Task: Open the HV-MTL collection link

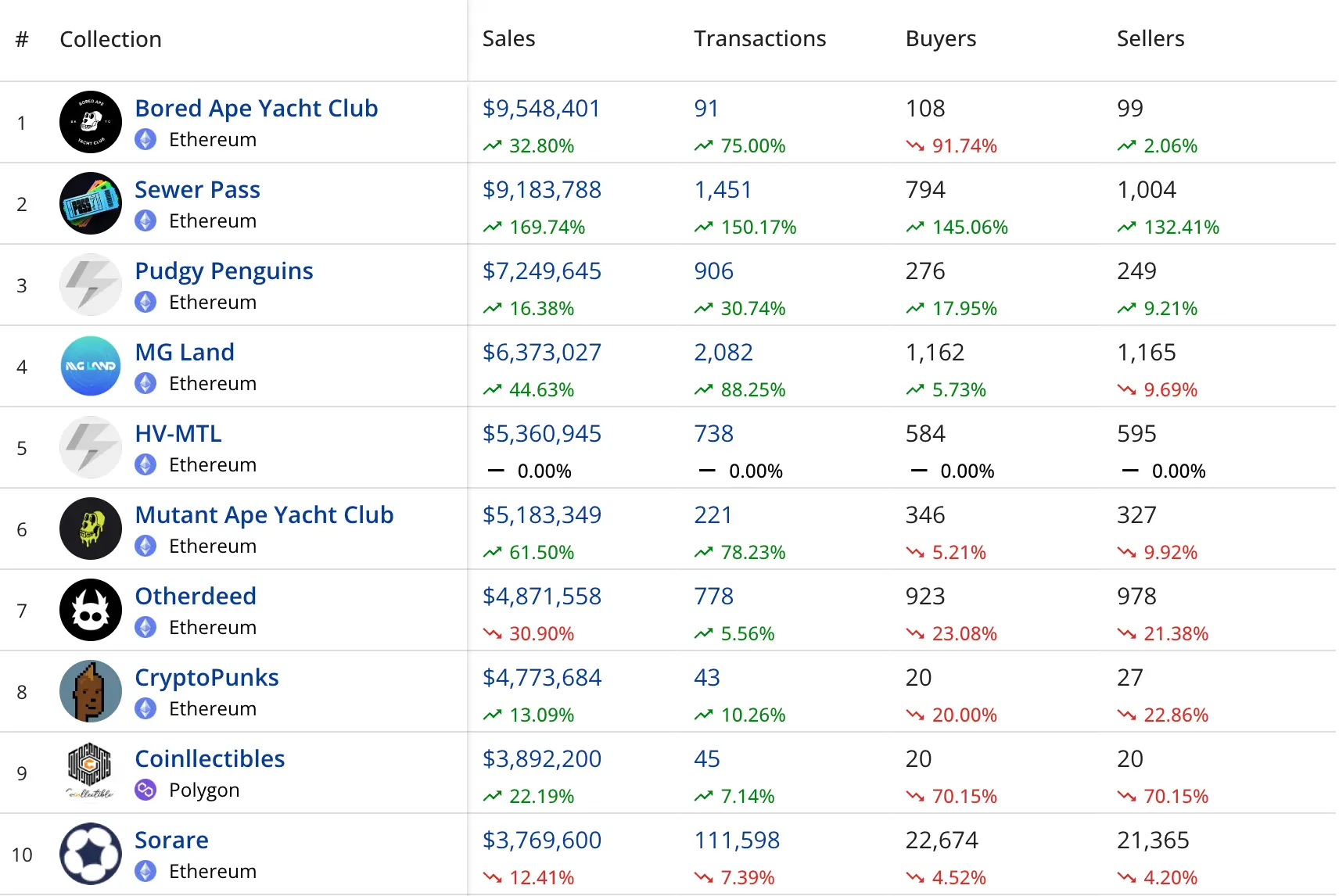Action: pos(178,433)
